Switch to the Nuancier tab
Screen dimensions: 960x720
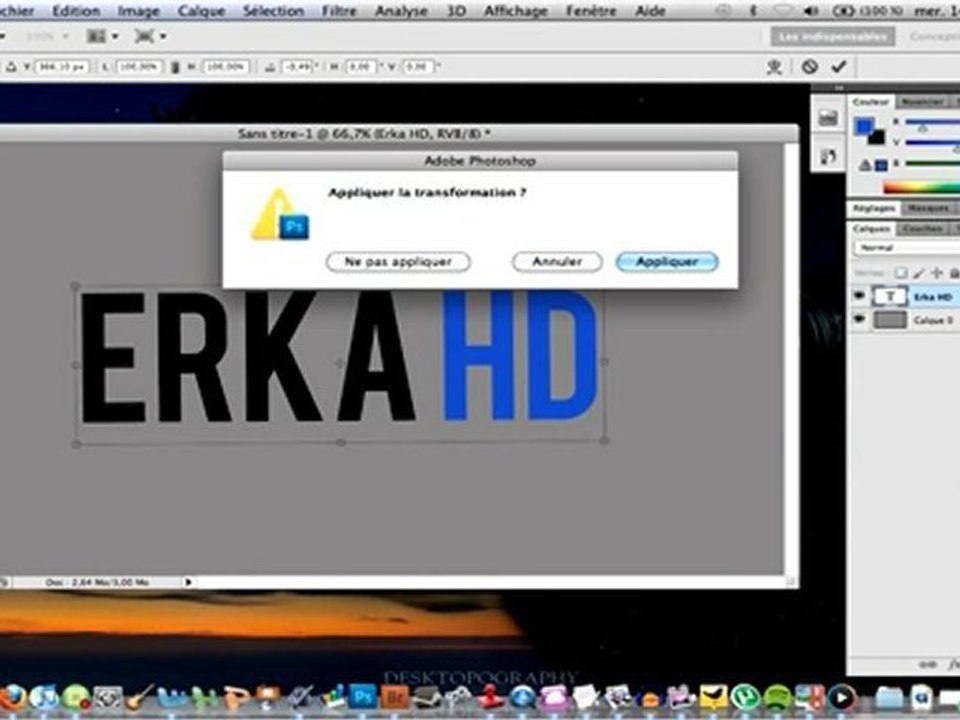pyautogui.click(x=922, y=102)
